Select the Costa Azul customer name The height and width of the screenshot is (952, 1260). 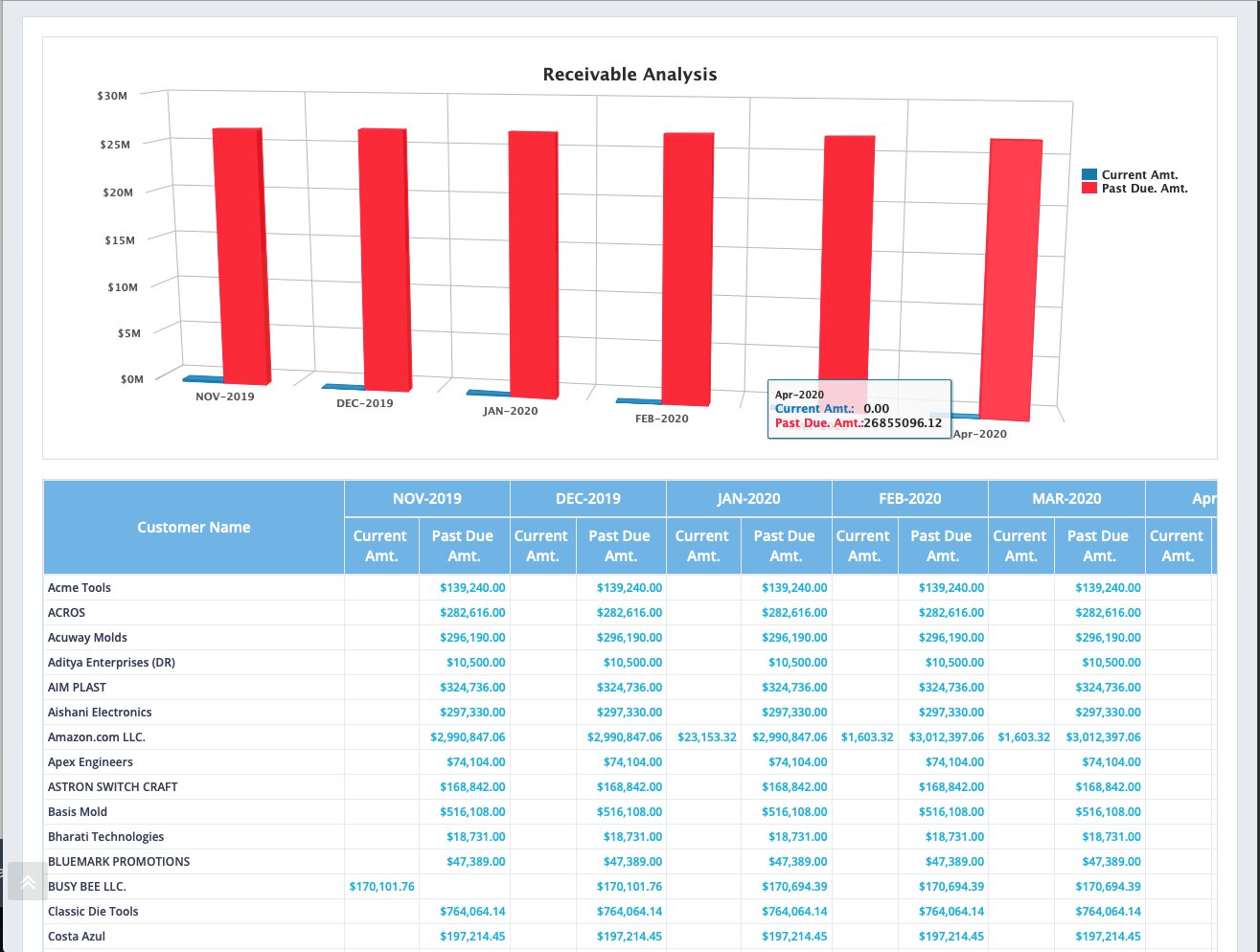click(x=77, y=937)
